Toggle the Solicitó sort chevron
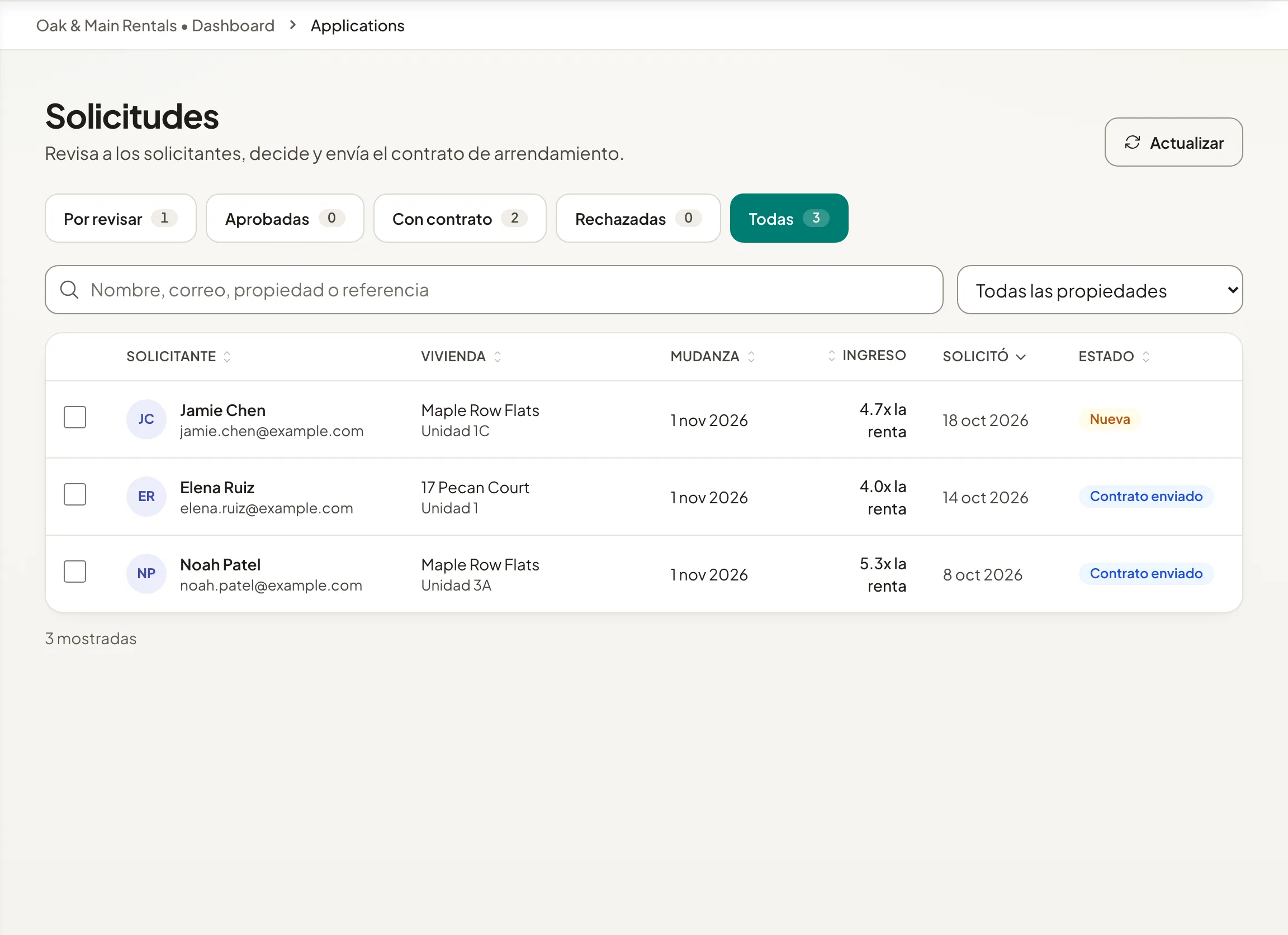This screenshot has width=1288, height=935. (1021, 357)
